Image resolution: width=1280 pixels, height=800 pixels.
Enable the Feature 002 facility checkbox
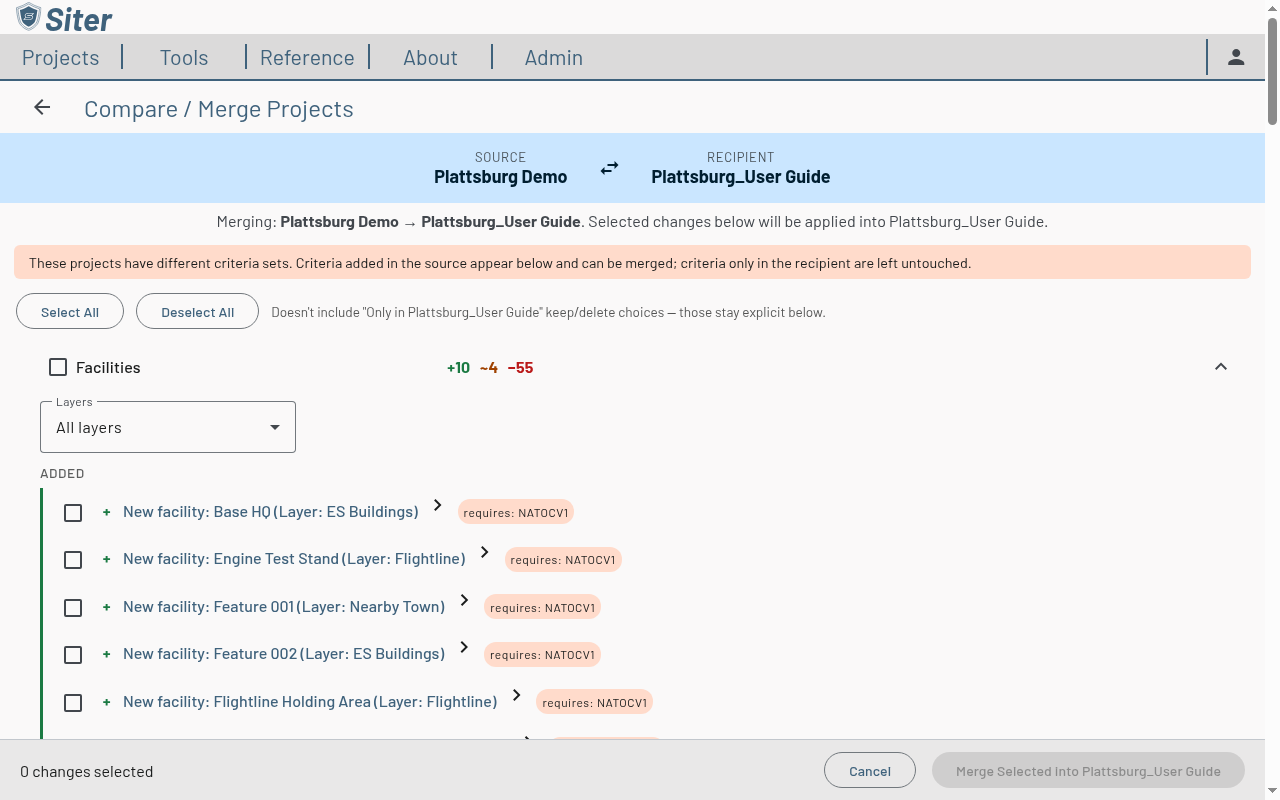pyautogui.click(x=73, y=655)
